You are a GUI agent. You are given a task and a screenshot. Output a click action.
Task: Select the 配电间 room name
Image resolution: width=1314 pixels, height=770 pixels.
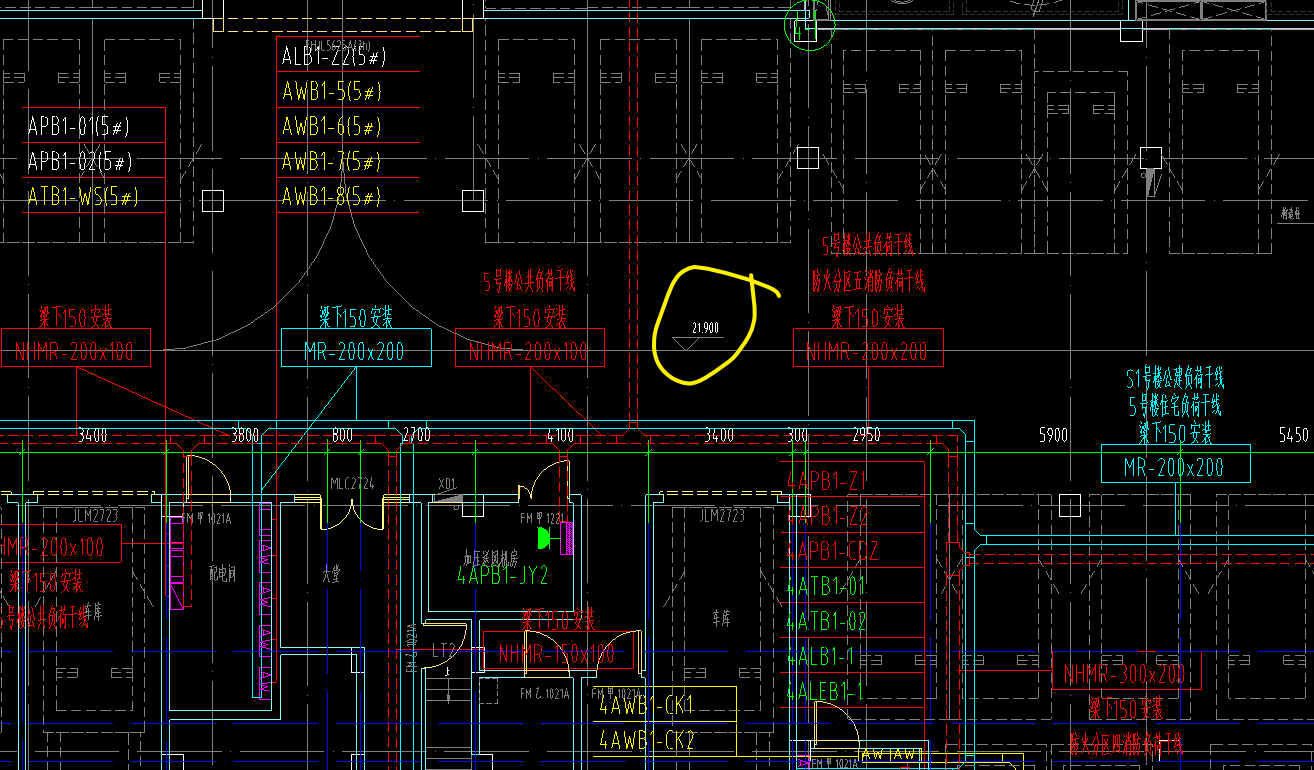coord(221,575)
